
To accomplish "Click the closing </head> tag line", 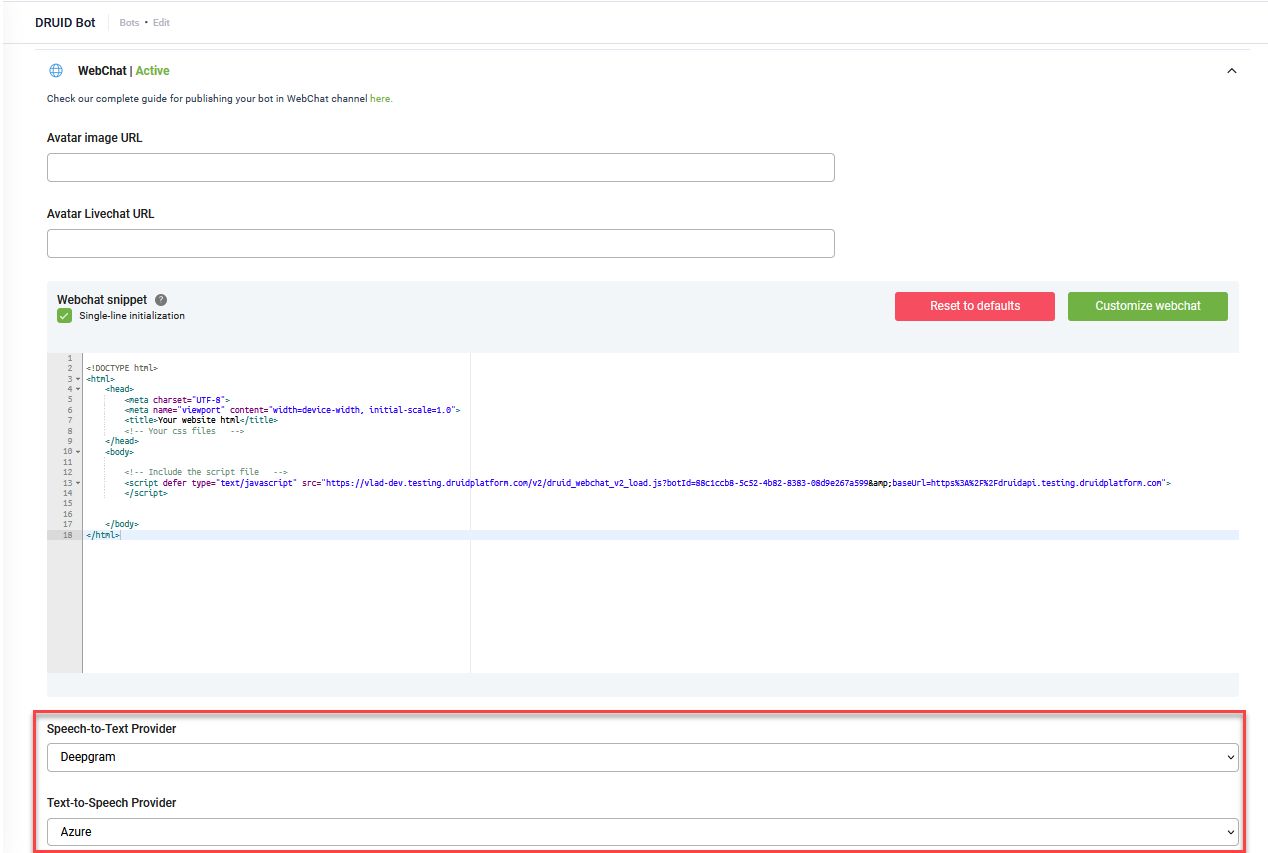I will click(122, 442).
